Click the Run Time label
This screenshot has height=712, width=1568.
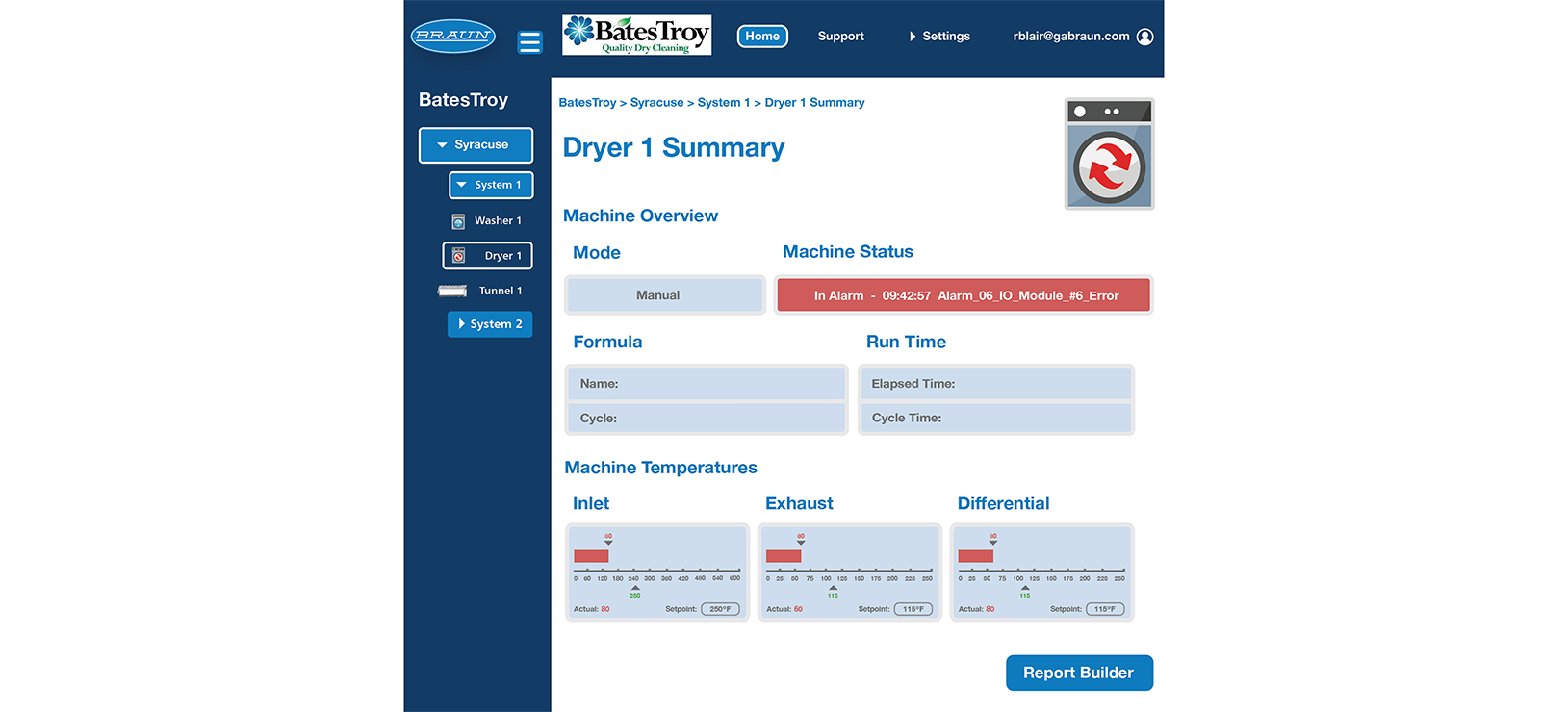(906, 342)
